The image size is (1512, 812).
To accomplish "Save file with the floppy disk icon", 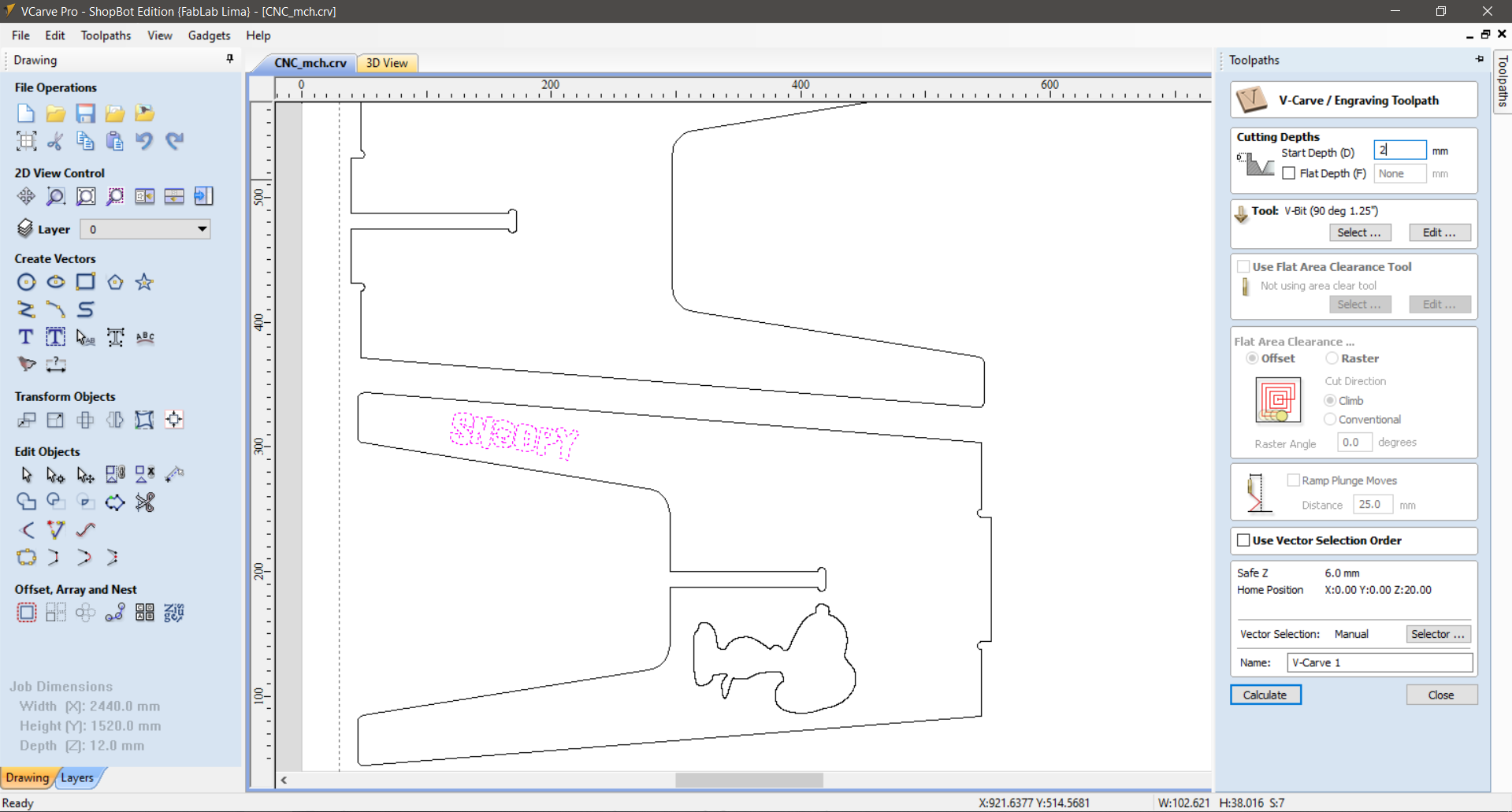I will point(85,113).
